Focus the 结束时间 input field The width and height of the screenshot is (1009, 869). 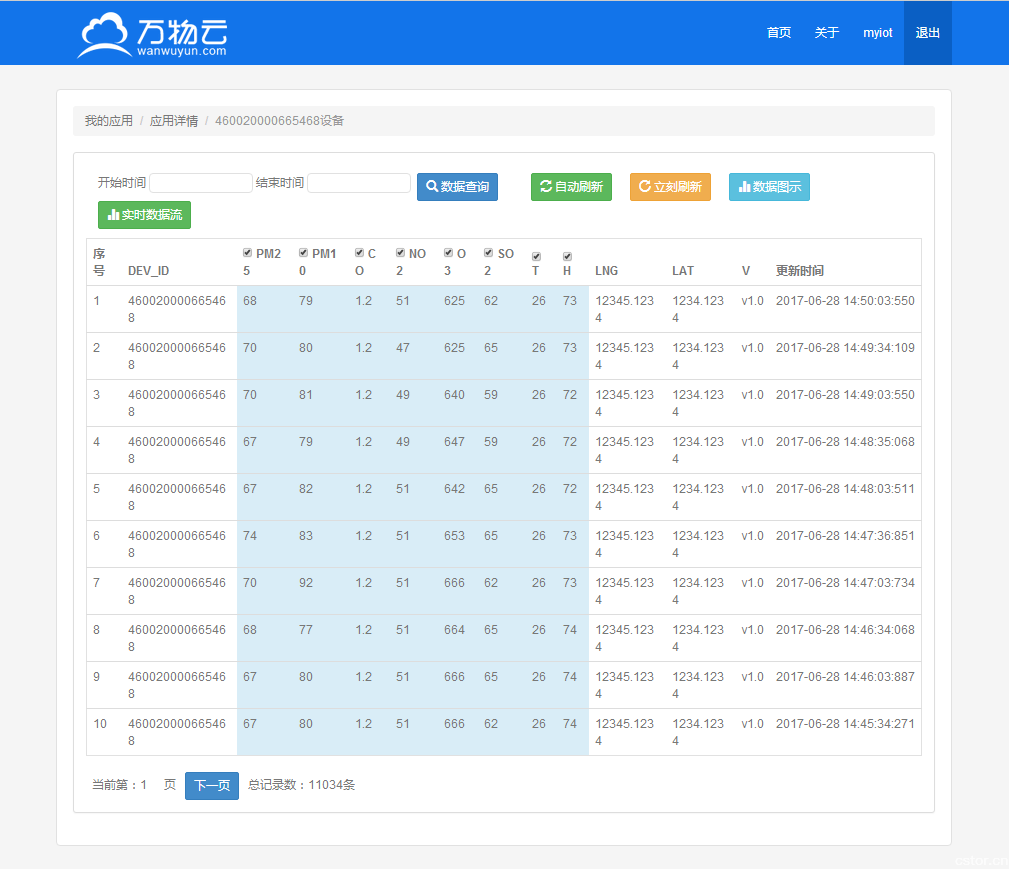(x=359, y=183)
